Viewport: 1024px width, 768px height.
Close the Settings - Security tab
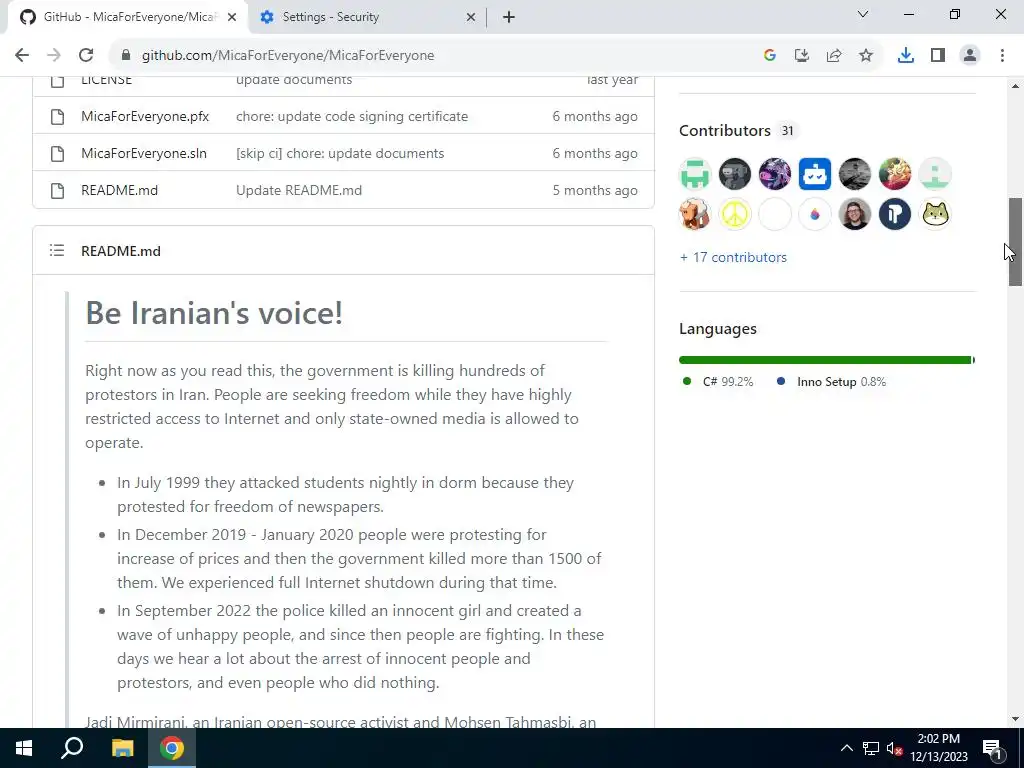click(471, 18)
